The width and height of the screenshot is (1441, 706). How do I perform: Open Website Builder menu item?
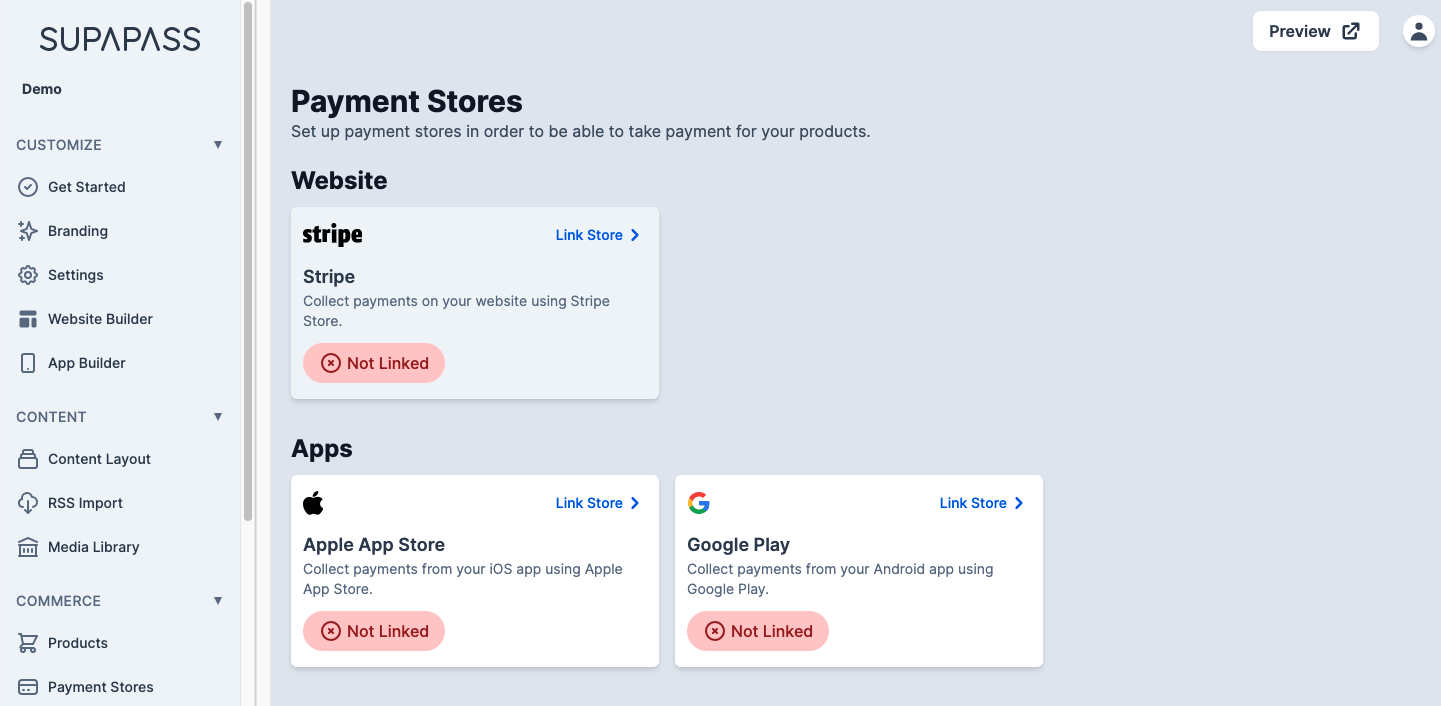coord(120,319)
